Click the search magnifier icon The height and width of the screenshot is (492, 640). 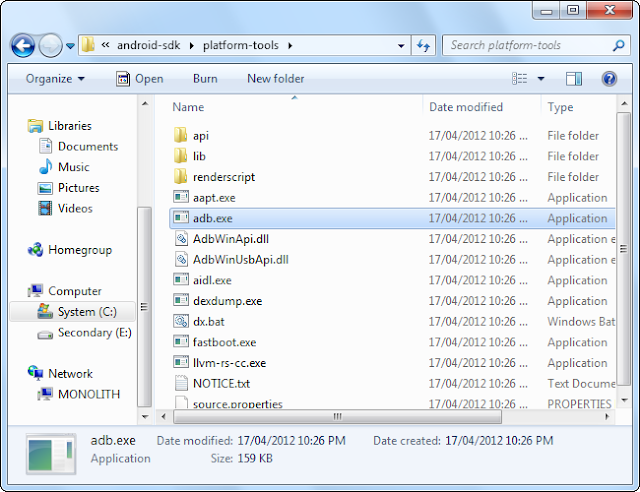(619, 45)
